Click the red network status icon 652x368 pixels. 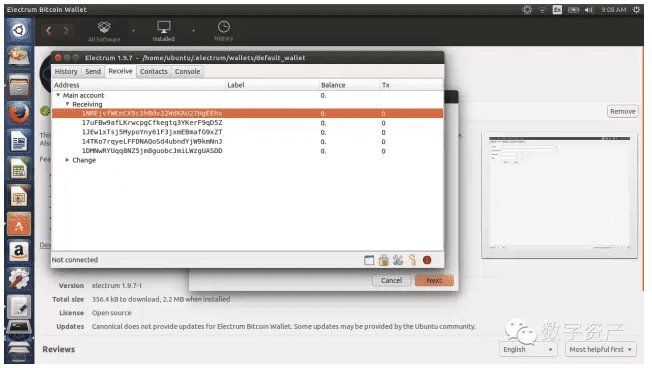click(427, 260)
